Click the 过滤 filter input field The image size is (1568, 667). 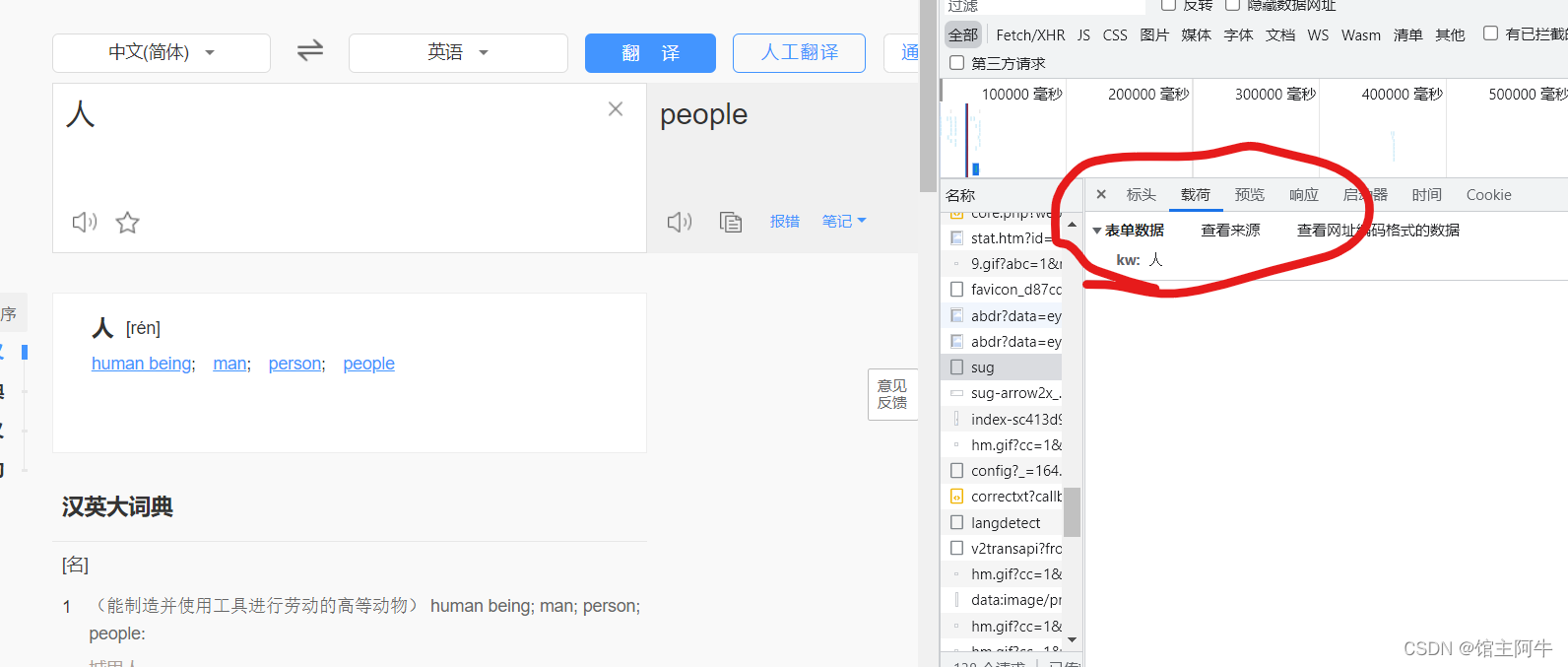click(1042, 6)
